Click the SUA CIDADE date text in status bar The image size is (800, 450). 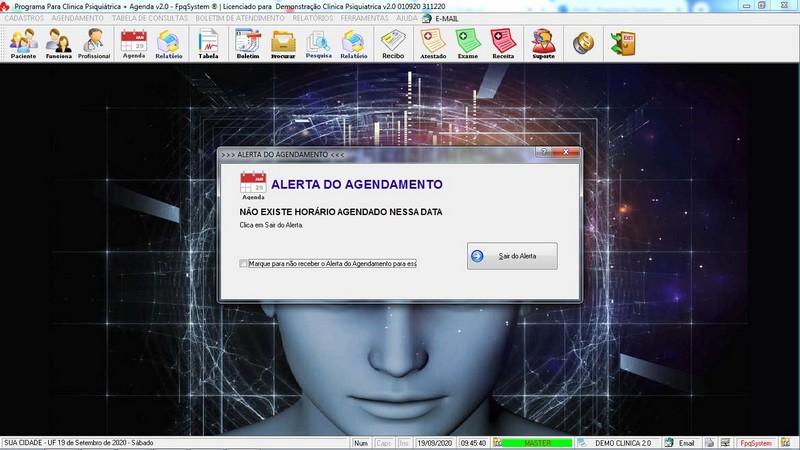coord(79,443)
